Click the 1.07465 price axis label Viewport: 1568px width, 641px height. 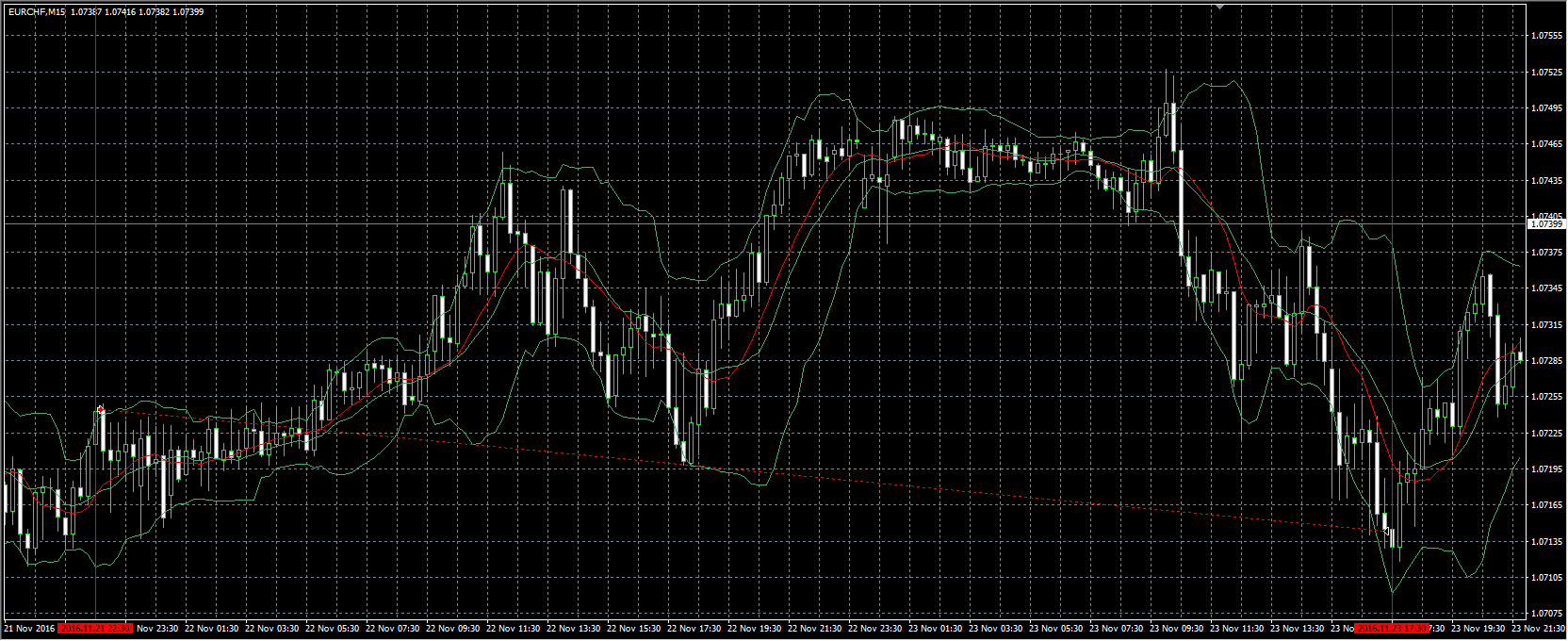coord(1547,144)
